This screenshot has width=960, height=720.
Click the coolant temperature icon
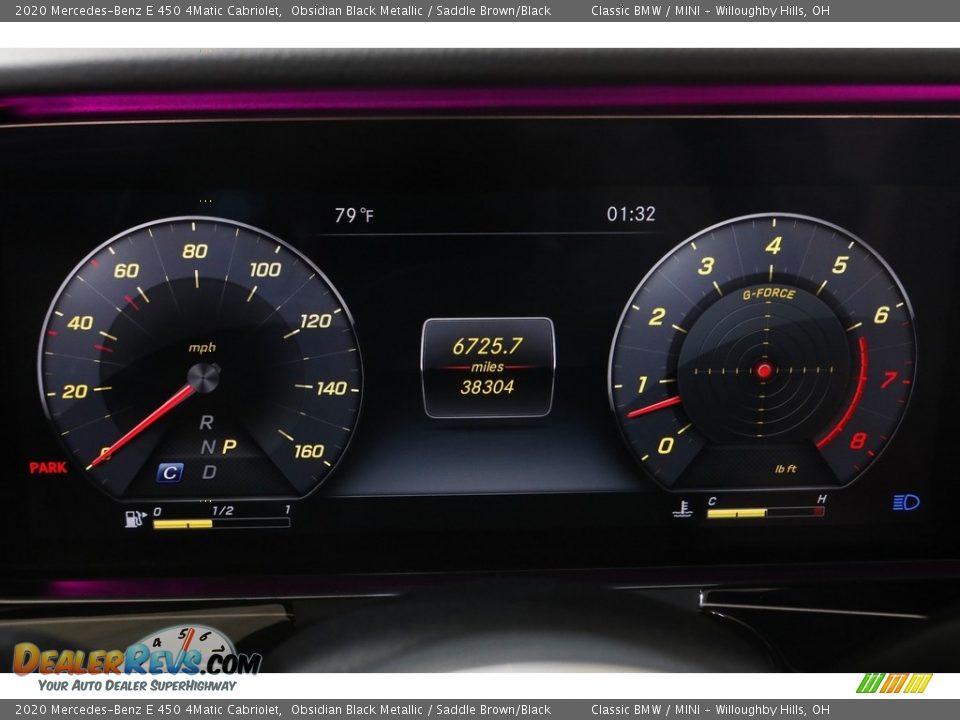coord(681,509)
